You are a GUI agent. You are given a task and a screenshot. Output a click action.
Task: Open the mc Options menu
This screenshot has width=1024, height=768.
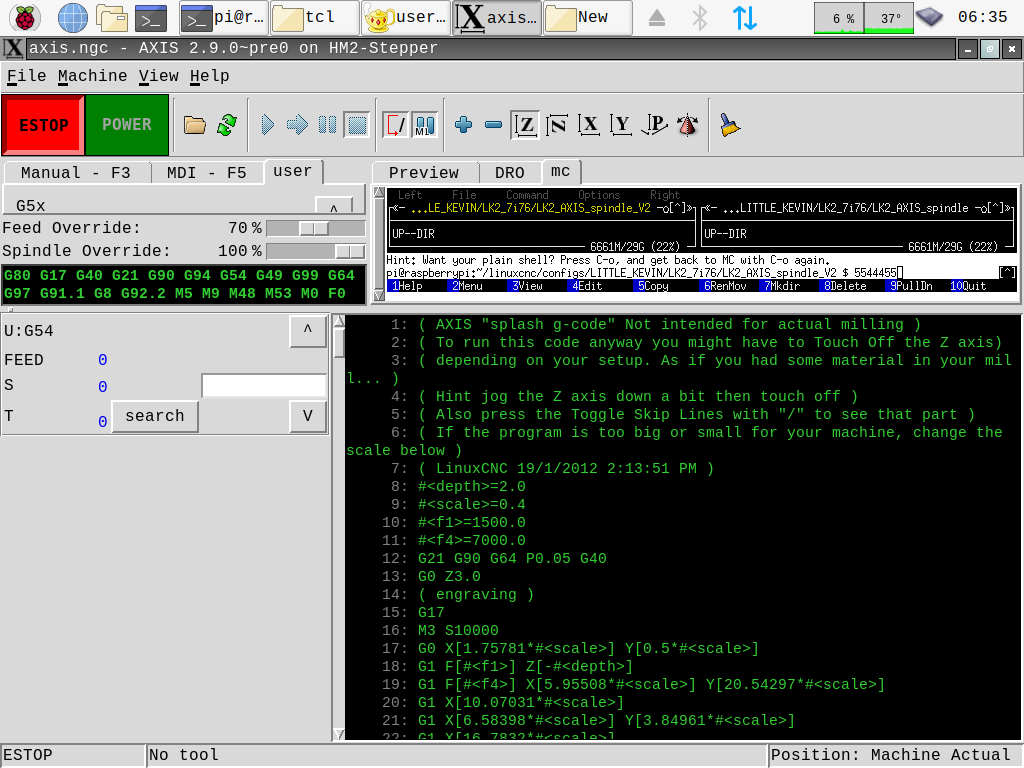[599, 195]
